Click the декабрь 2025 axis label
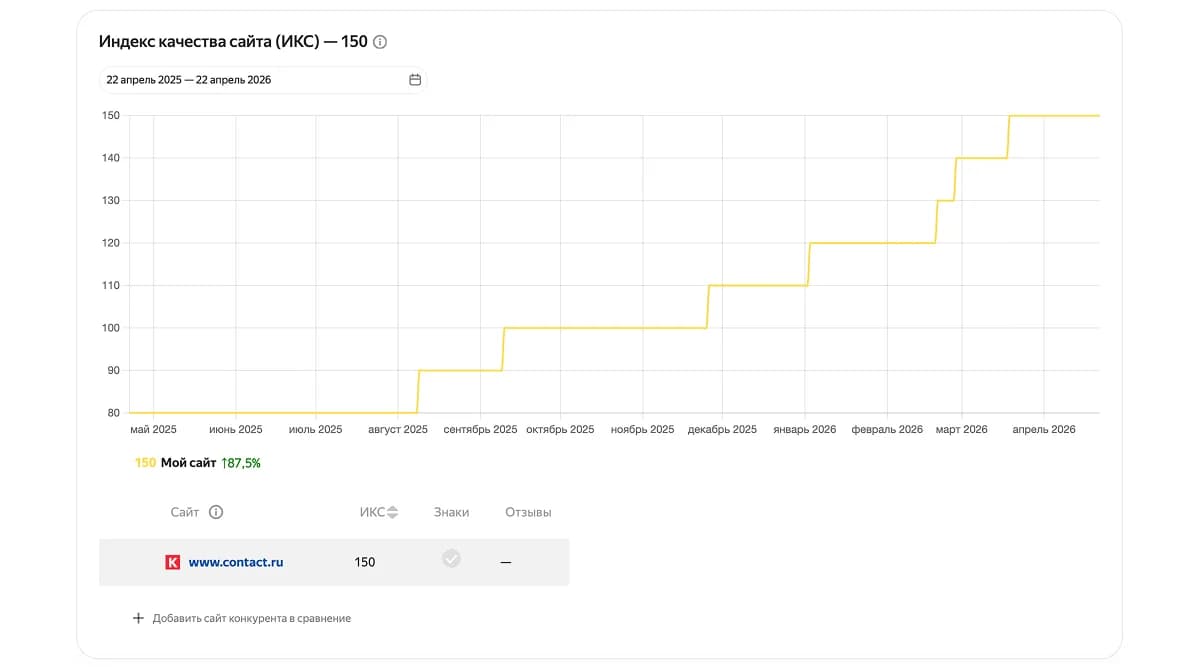This screenshot has width=1198, height=669. tap(722, 429)
